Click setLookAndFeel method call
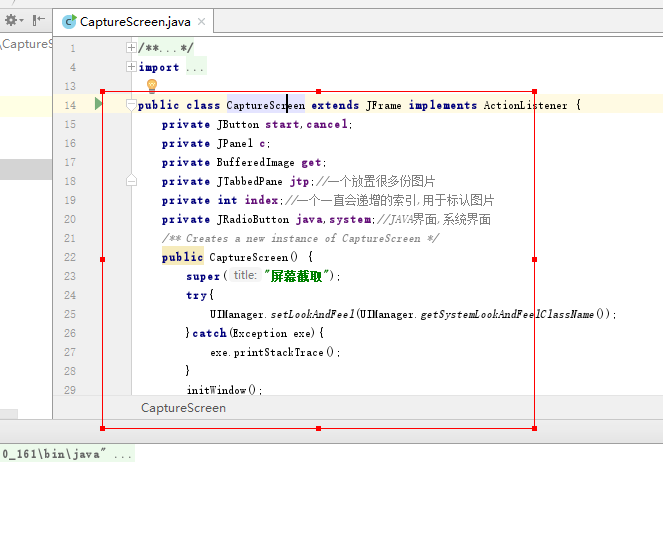Viewport: 663px width, 539px height. (x=312, y=314)
